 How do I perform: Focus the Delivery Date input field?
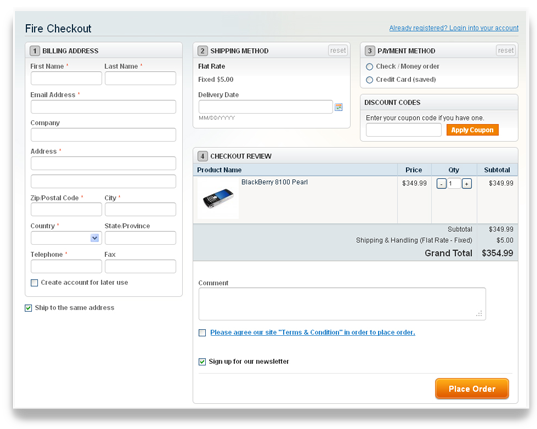265,107
